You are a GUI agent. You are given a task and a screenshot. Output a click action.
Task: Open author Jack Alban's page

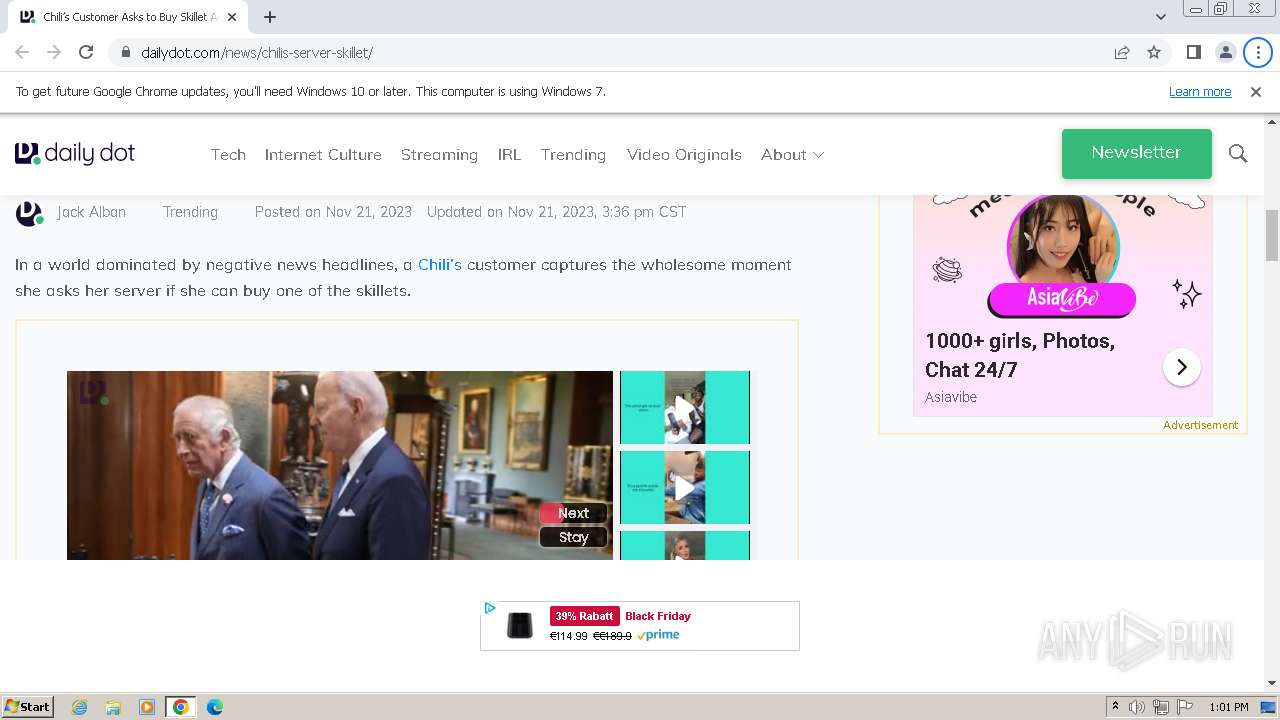tap(91, 212)
